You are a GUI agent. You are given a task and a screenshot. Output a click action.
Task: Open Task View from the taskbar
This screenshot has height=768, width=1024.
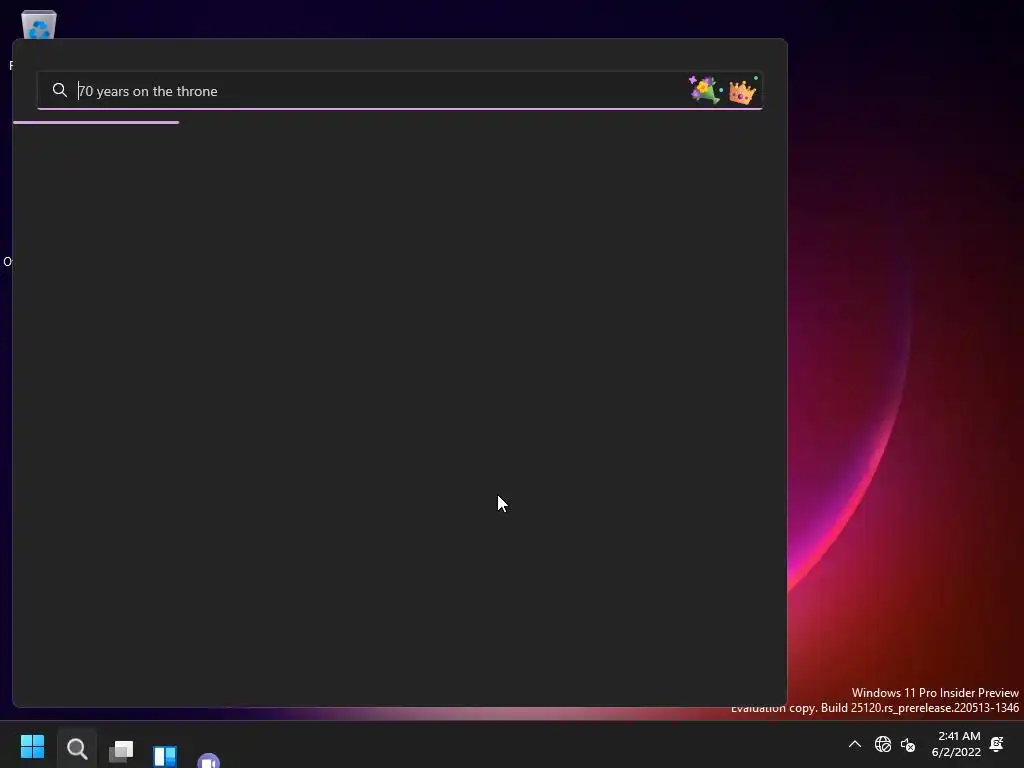[x=121, y=751]
